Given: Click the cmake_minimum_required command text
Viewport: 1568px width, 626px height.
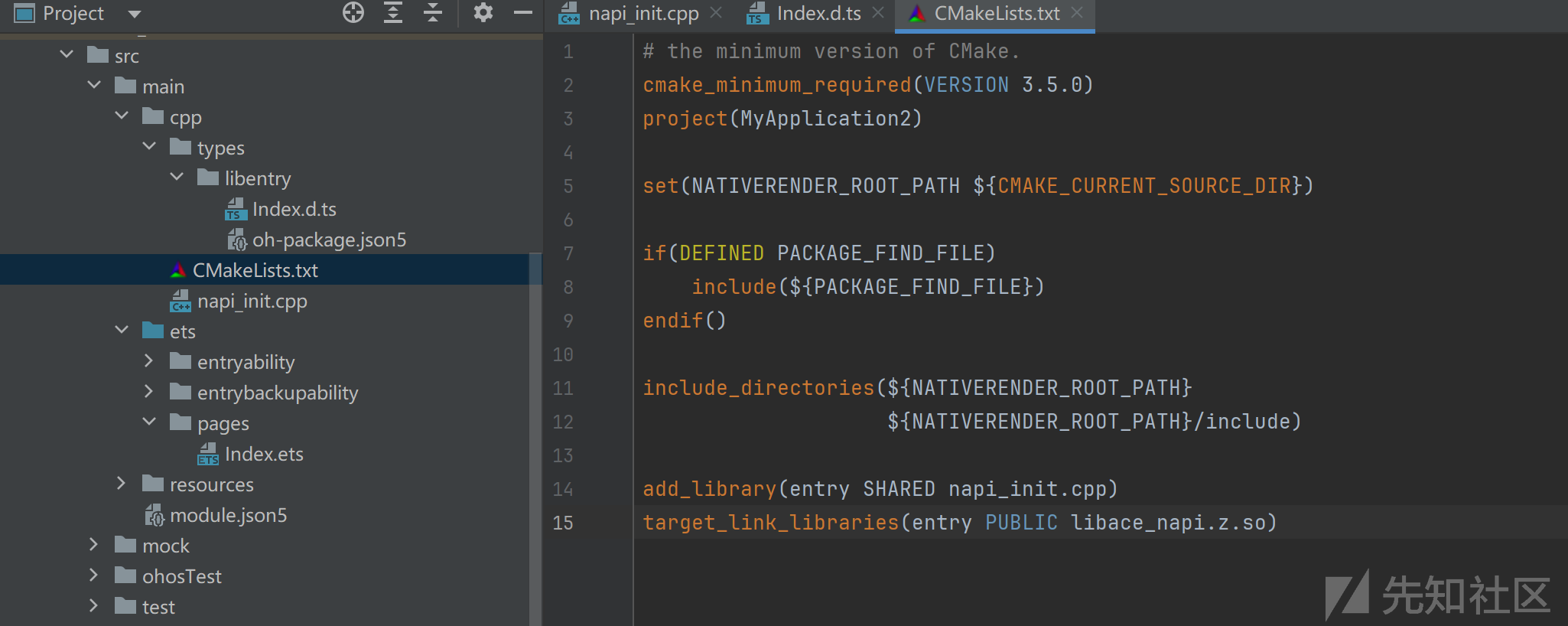Looking at the screenshot, I should pyautogui.click(x=777, y=85).
